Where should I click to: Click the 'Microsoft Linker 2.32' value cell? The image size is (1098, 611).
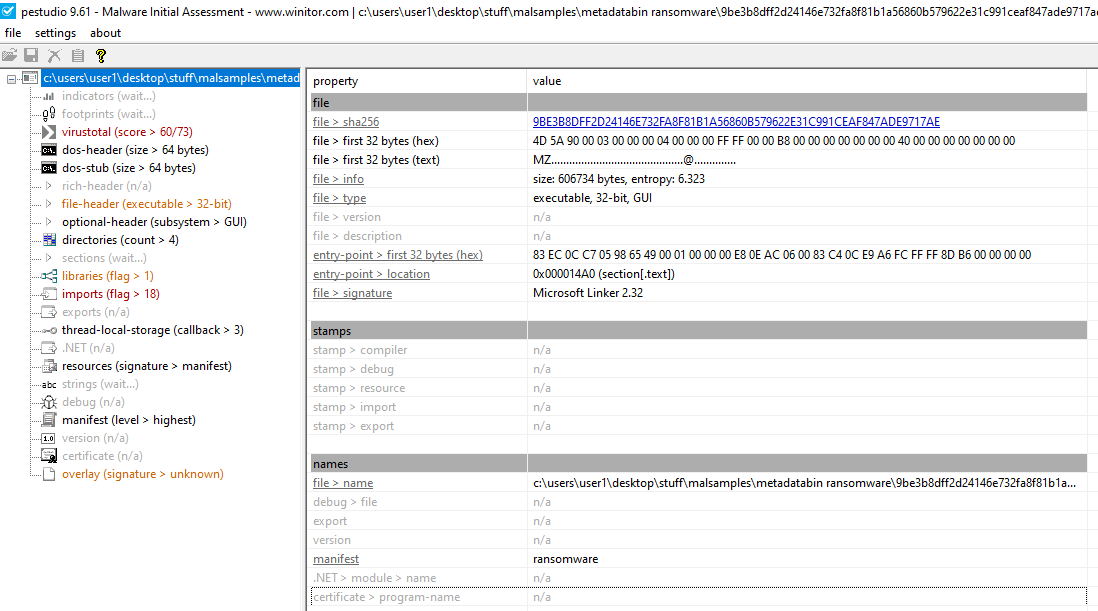point(588,293)
